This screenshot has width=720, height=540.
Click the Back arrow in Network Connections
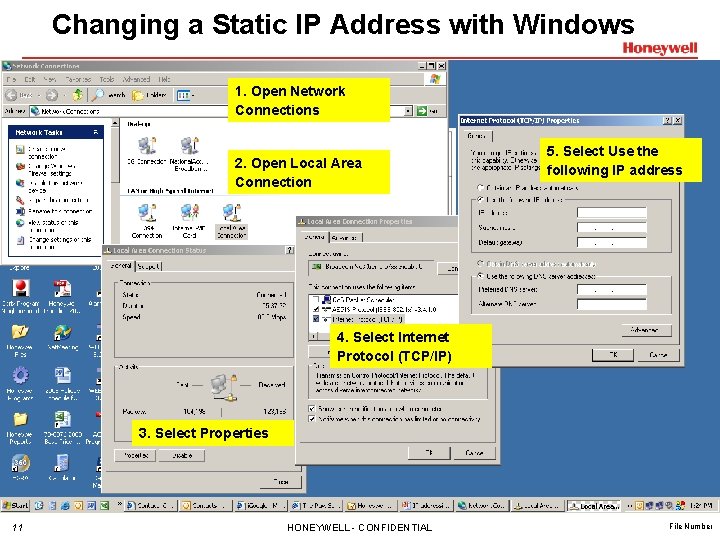[11, 95]
